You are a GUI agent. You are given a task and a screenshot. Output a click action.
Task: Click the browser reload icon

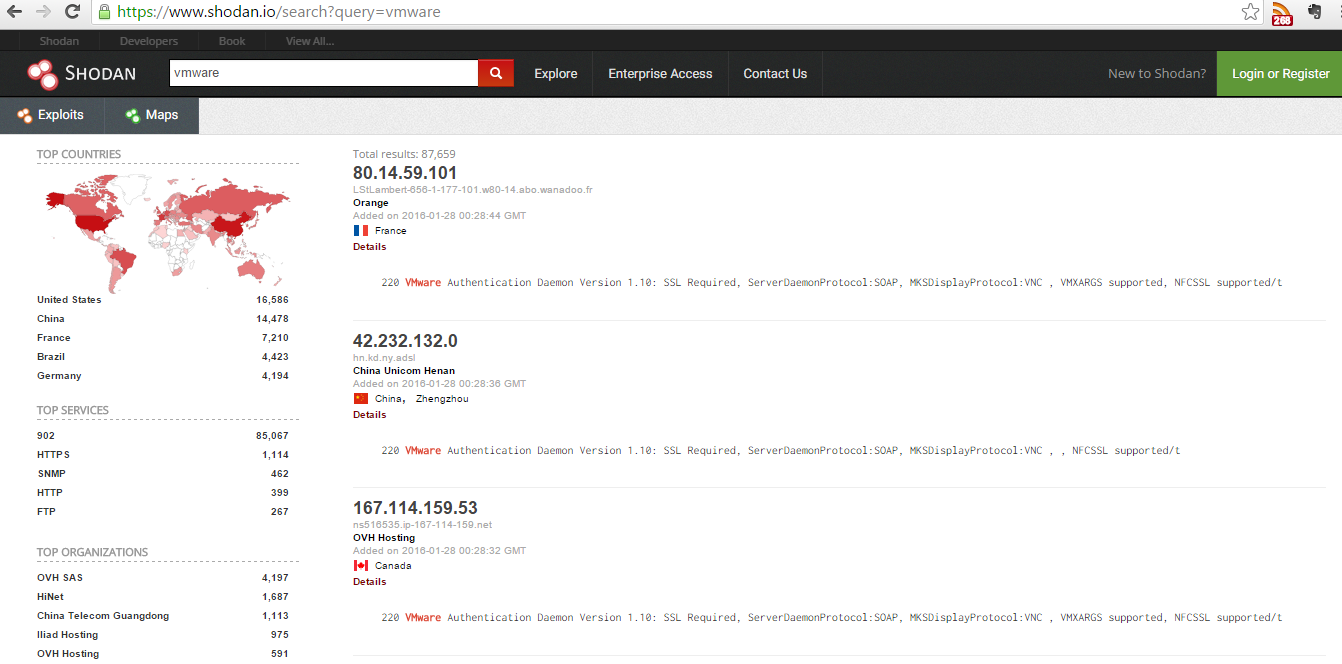tap(72, 12)
